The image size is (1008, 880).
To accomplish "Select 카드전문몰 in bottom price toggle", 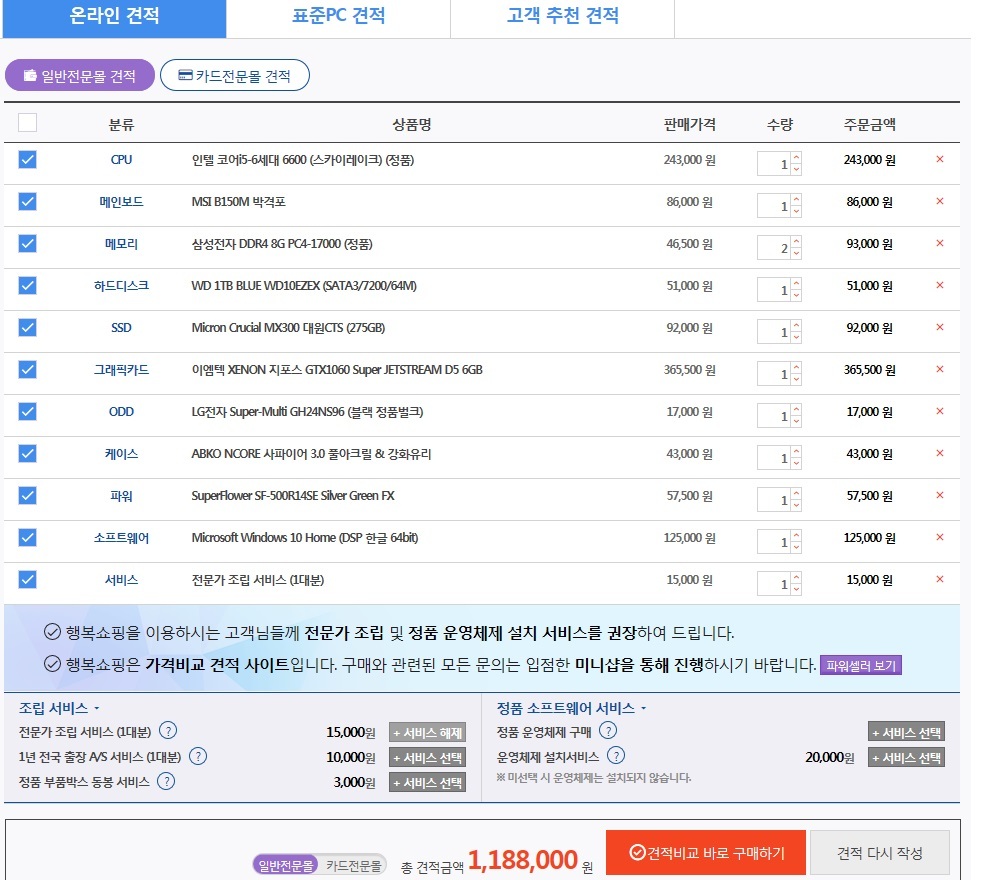I will click(353, 865).
